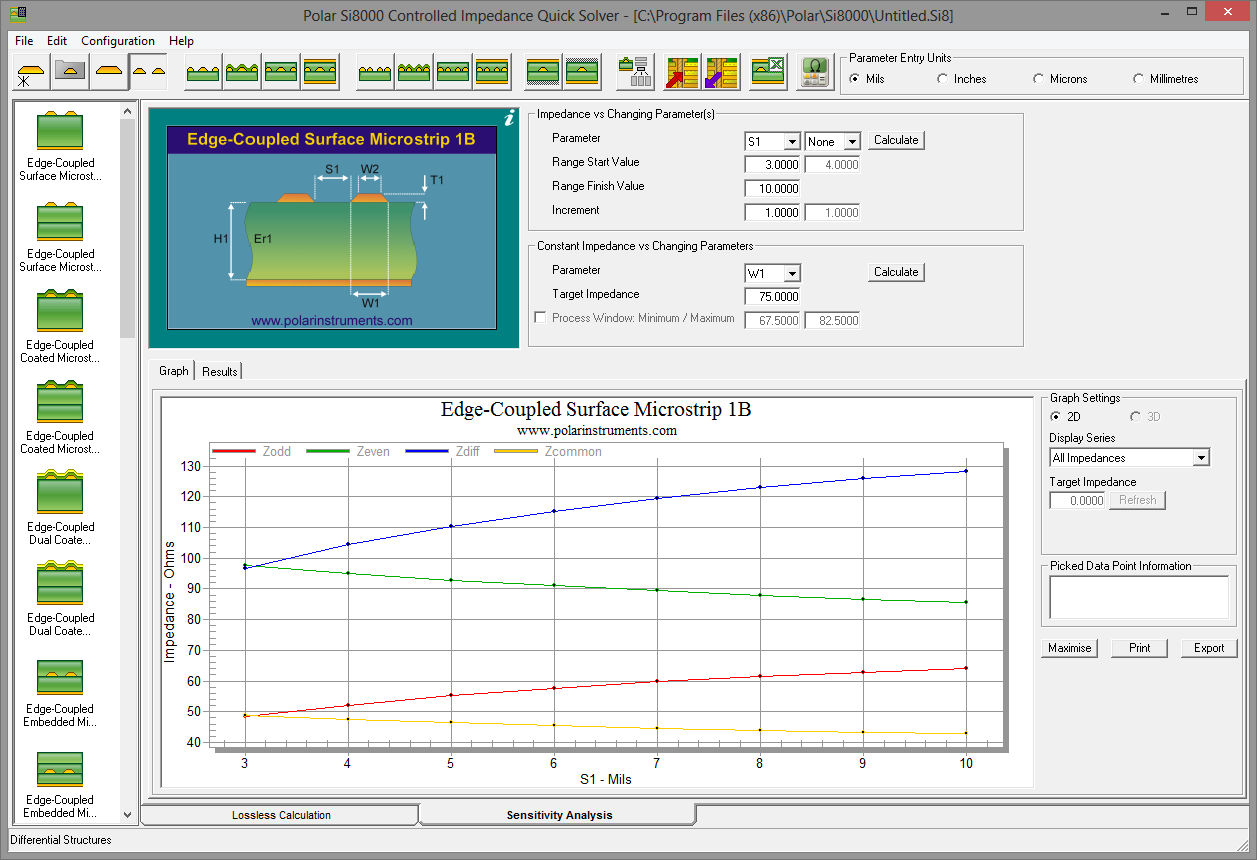Click the italic info icon on the diagram
Image resolution: width=1257 pixels, height=860 pixels.
click(x=509, y=119)
